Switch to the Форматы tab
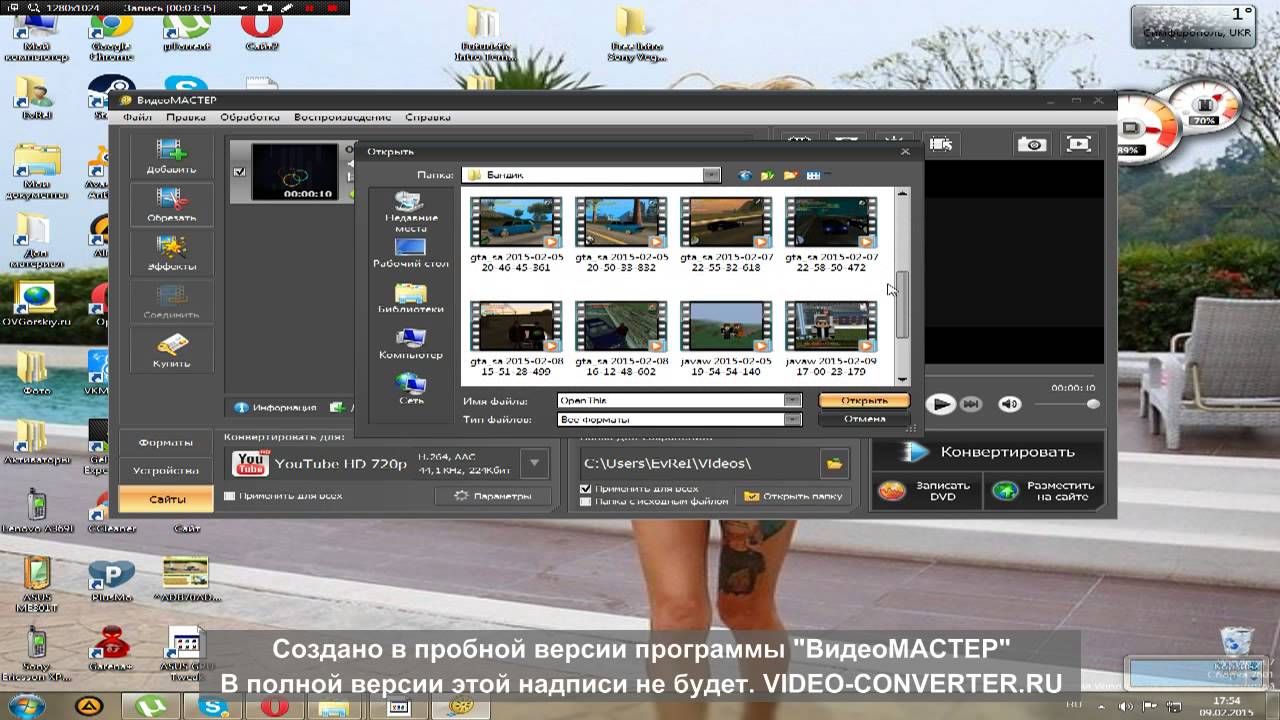Screen dimensions: 1280x720 [166, 442]
